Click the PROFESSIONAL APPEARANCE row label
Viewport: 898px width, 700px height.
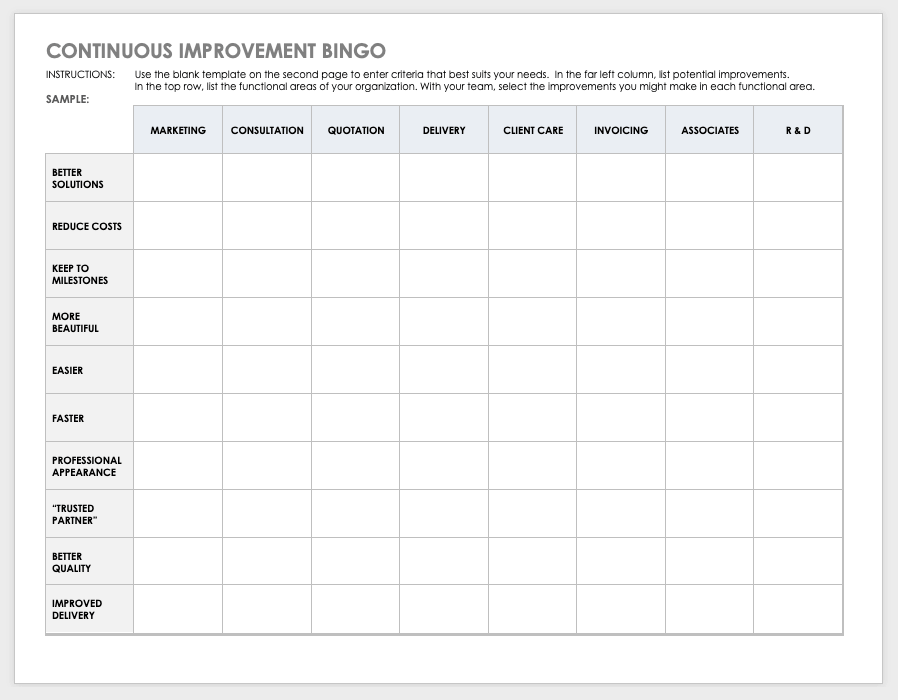coord(87,466)
